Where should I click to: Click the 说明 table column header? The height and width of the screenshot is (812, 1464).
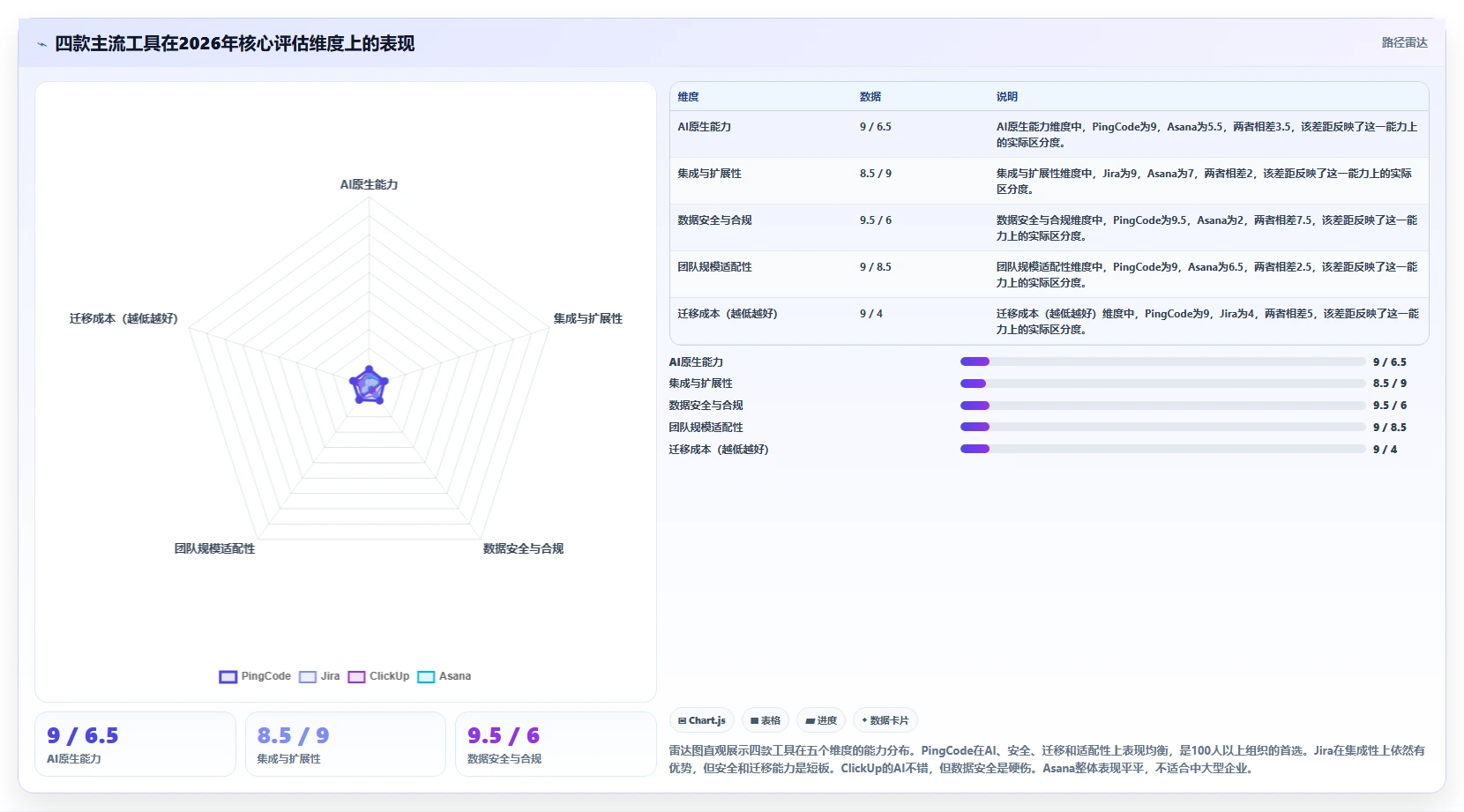tap(1007, 97)
